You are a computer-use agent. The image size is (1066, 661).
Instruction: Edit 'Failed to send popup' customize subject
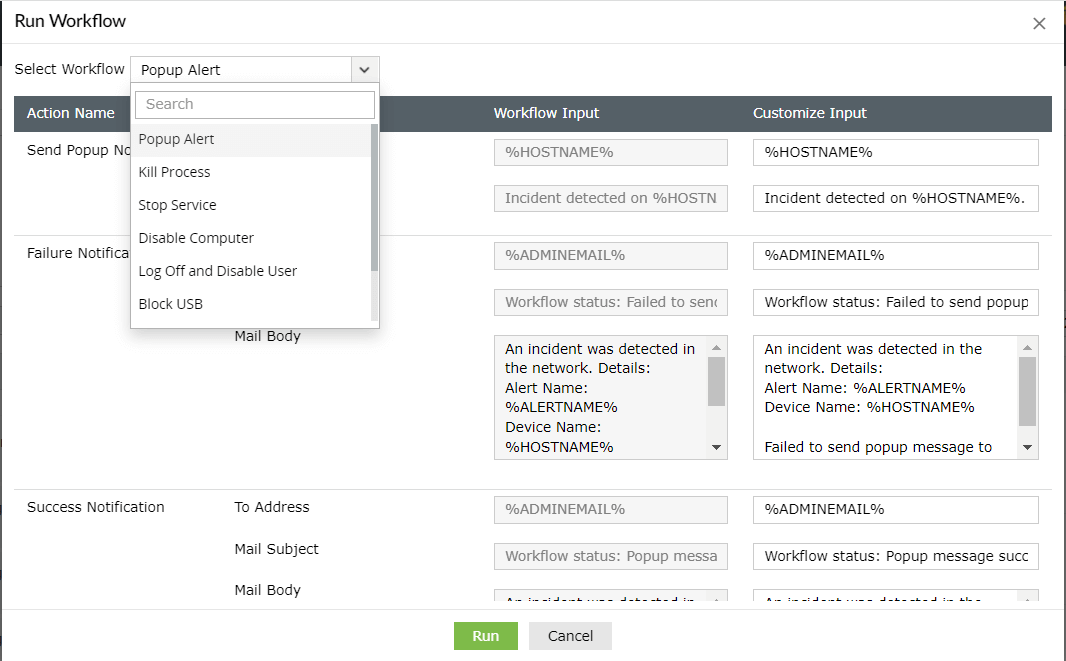click(x=895, y=302)
